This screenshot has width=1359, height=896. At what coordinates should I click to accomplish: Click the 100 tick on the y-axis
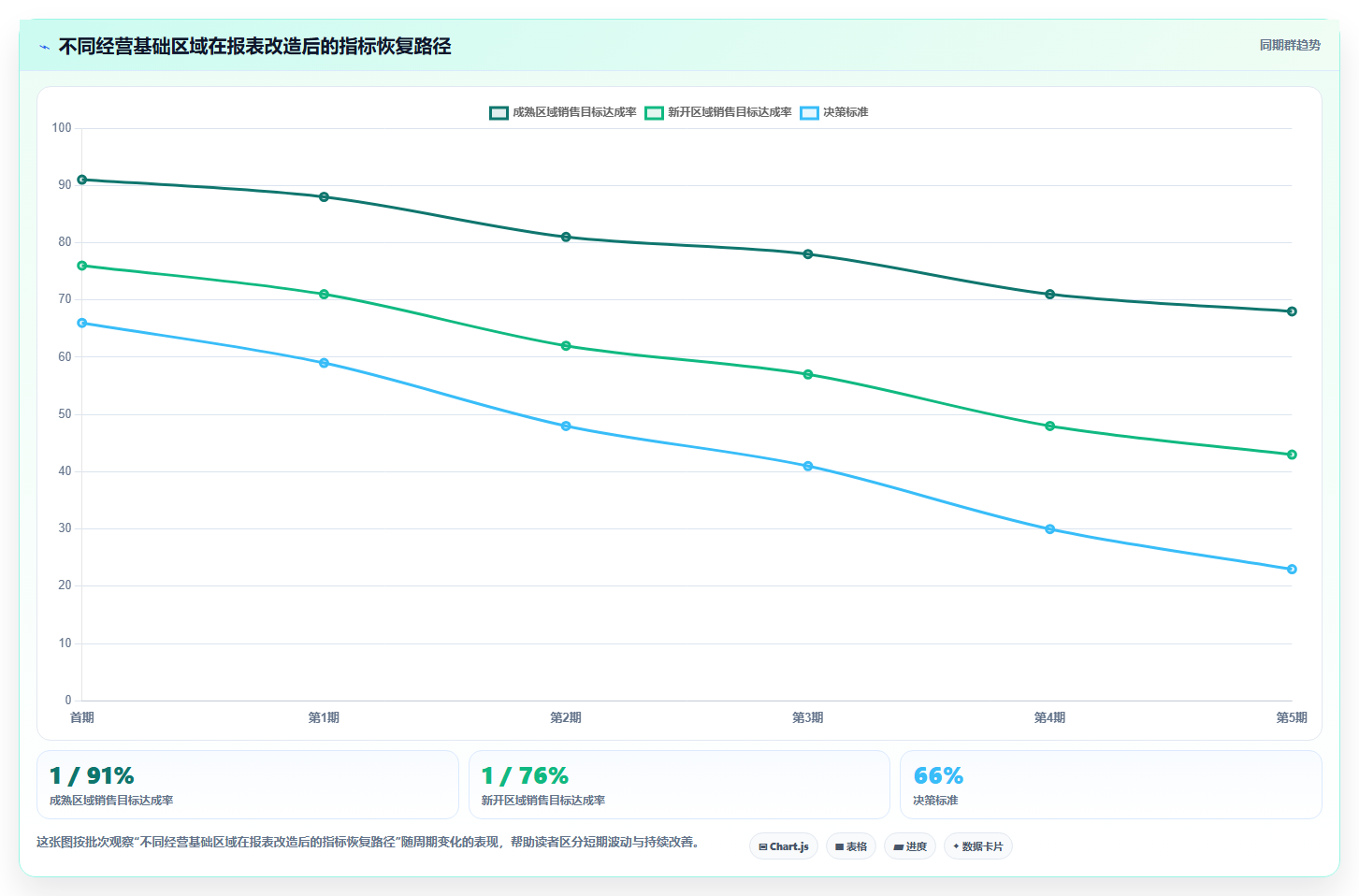tap(62, 128)
